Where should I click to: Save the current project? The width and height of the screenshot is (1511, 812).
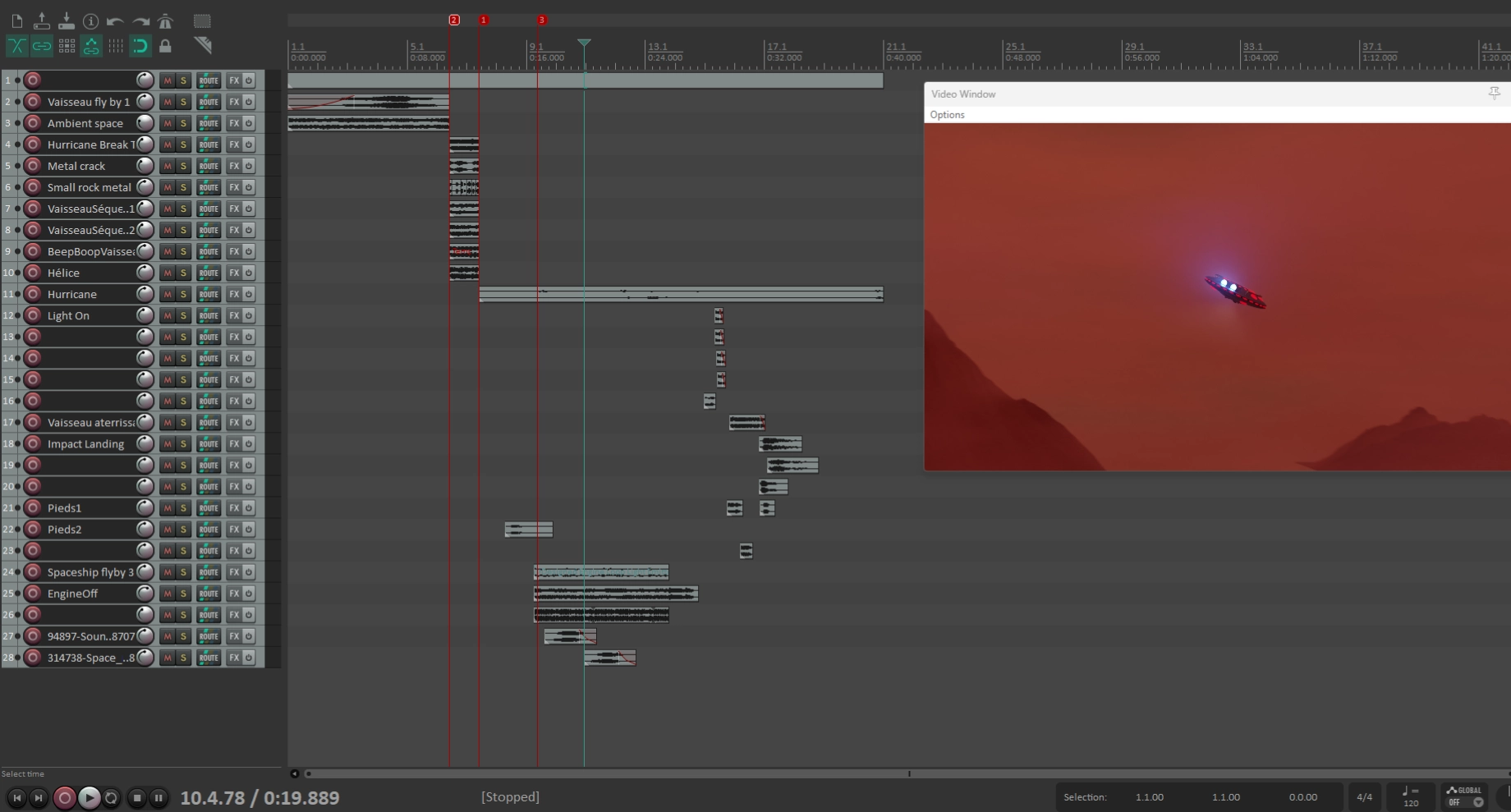point(67,21)
